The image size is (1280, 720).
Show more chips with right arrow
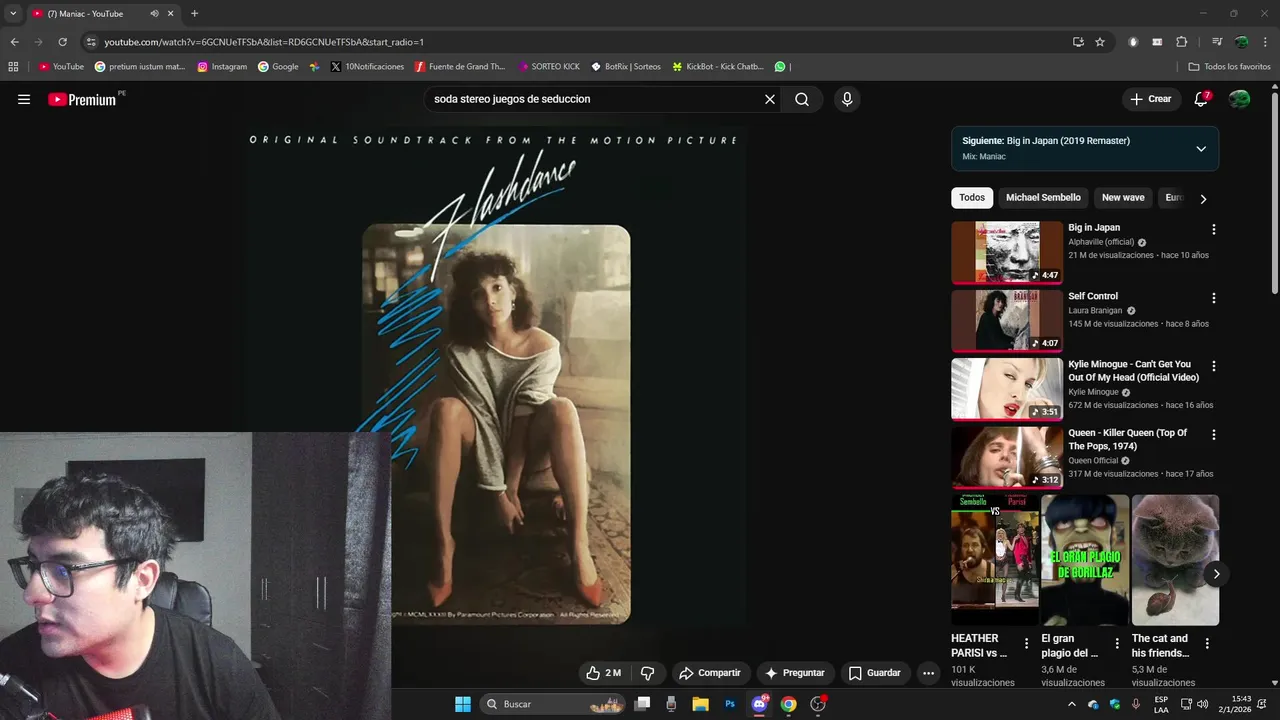pos(1203,198)
